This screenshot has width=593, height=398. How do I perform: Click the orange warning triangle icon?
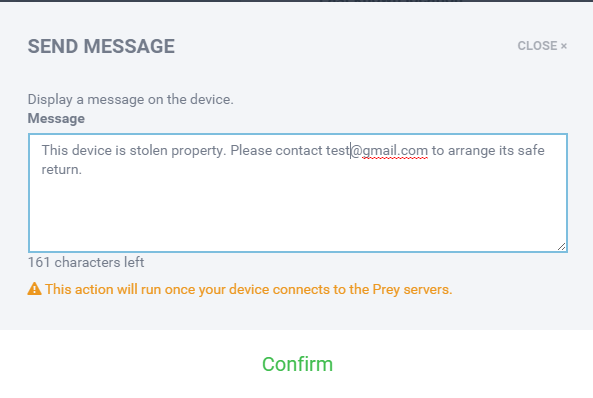point(34,289)
